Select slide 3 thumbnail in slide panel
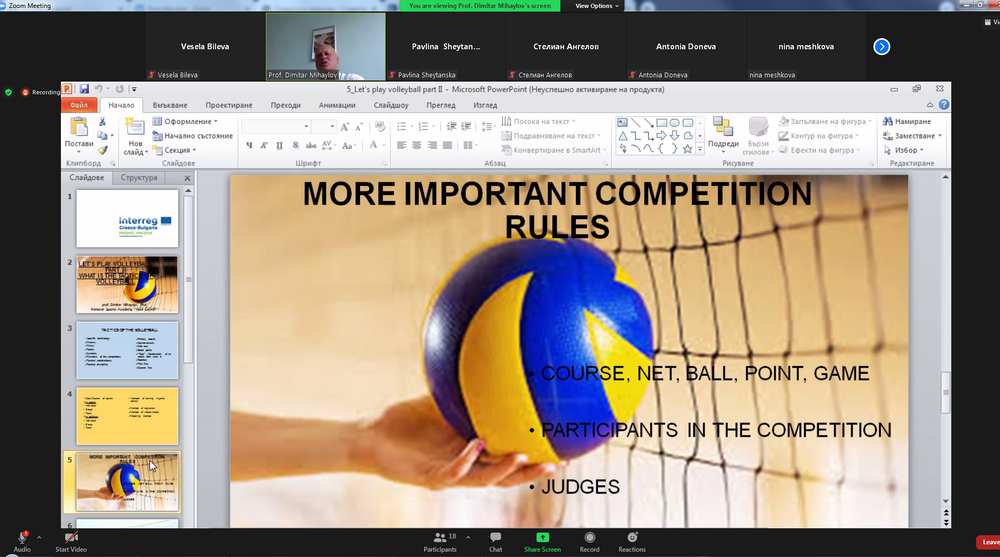 pyautogui.click(x=127, y=350)
